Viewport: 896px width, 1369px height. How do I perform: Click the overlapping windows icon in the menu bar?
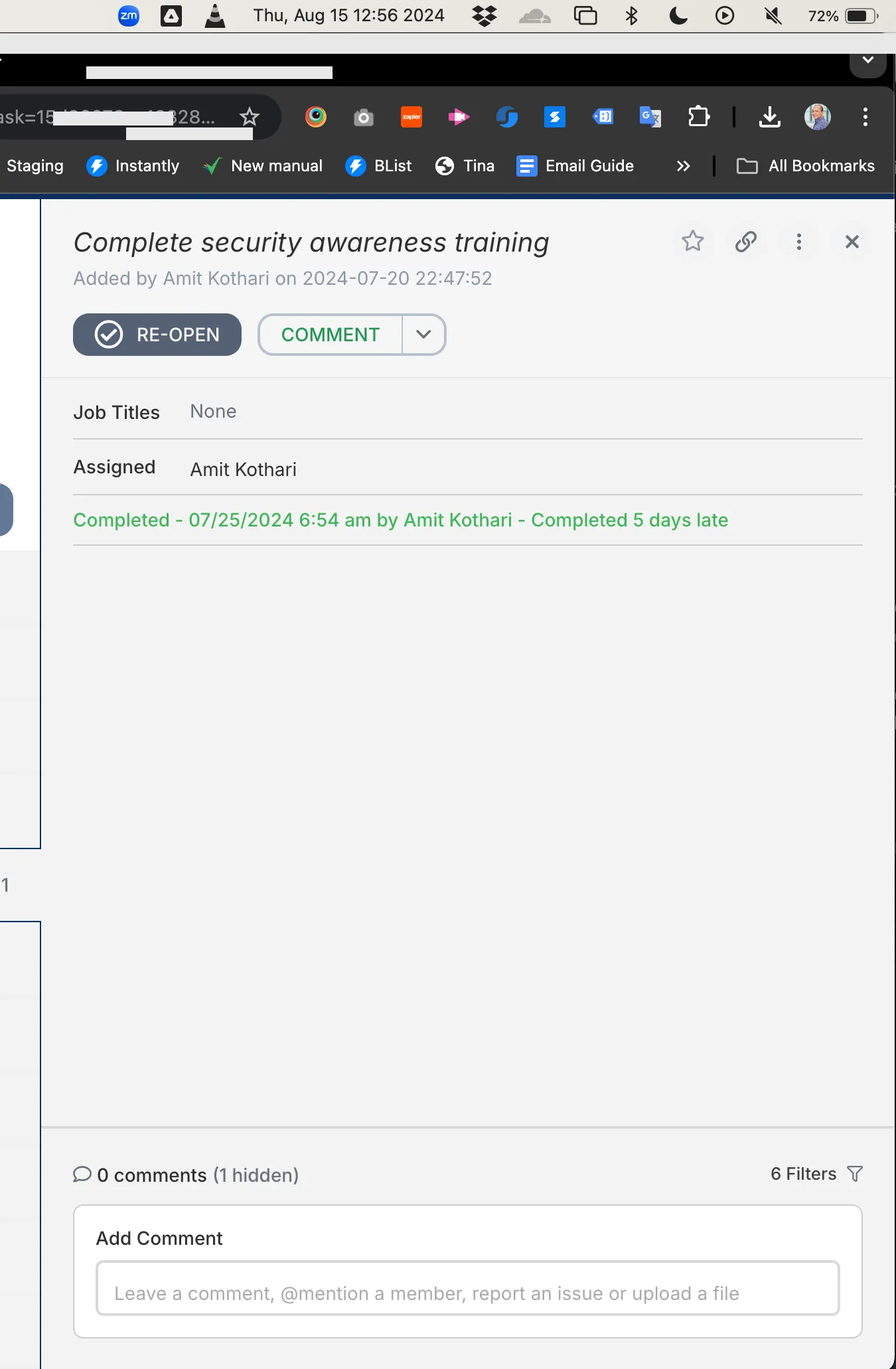585,15
